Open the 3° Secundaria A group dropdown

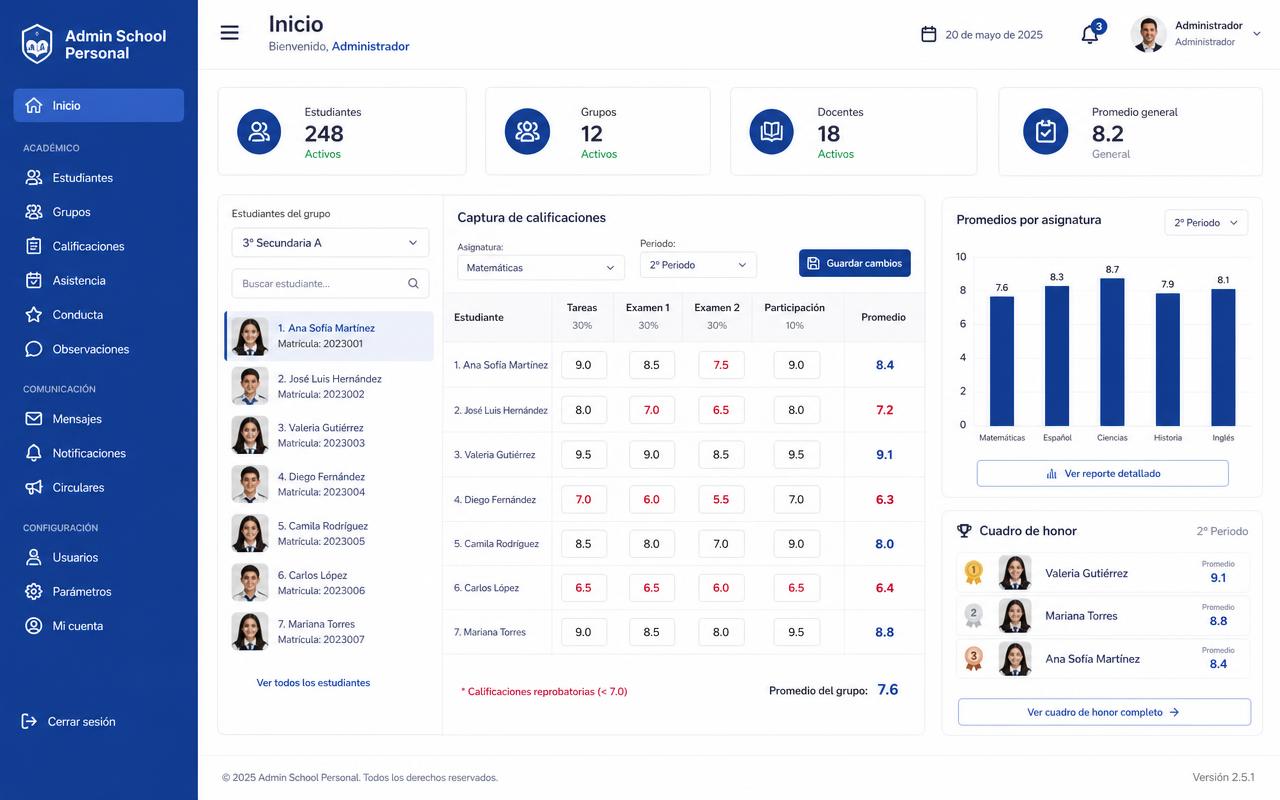pyautogui.click(x=330, y=243)
